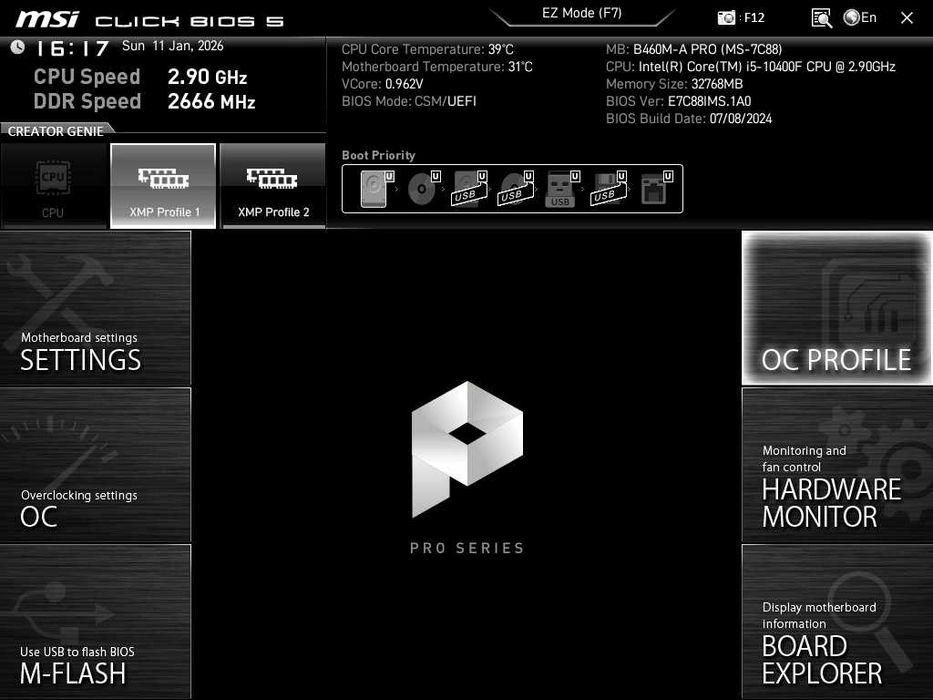Select the USB floppy boot device icon
The image size is (933, 700).
pyautogui.click(x=608, y=189)
